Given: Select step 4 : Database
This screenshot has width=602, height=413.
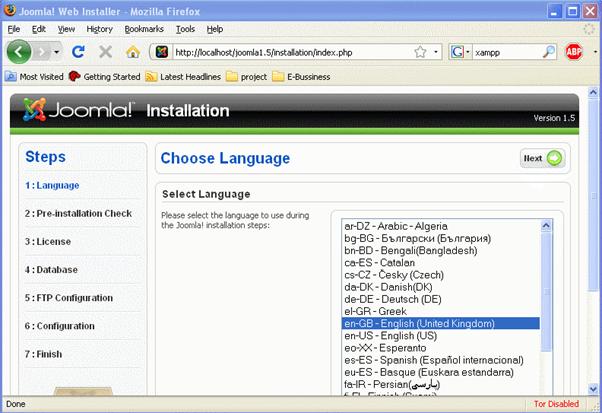Looking at the screenshot, I should [51, 270].
